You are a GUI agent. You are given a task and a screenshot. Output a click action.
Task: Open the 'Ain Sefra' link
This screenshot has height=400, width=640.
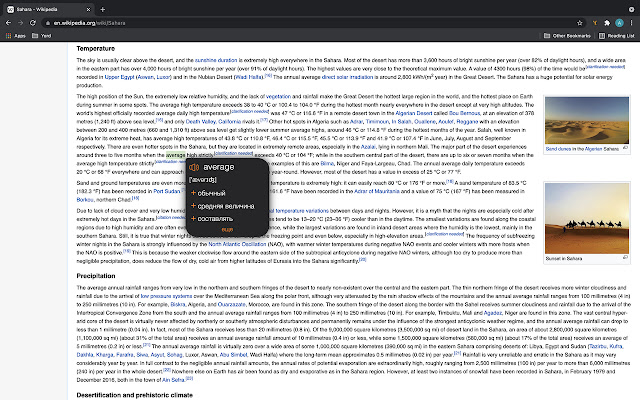tap(173, 380)
